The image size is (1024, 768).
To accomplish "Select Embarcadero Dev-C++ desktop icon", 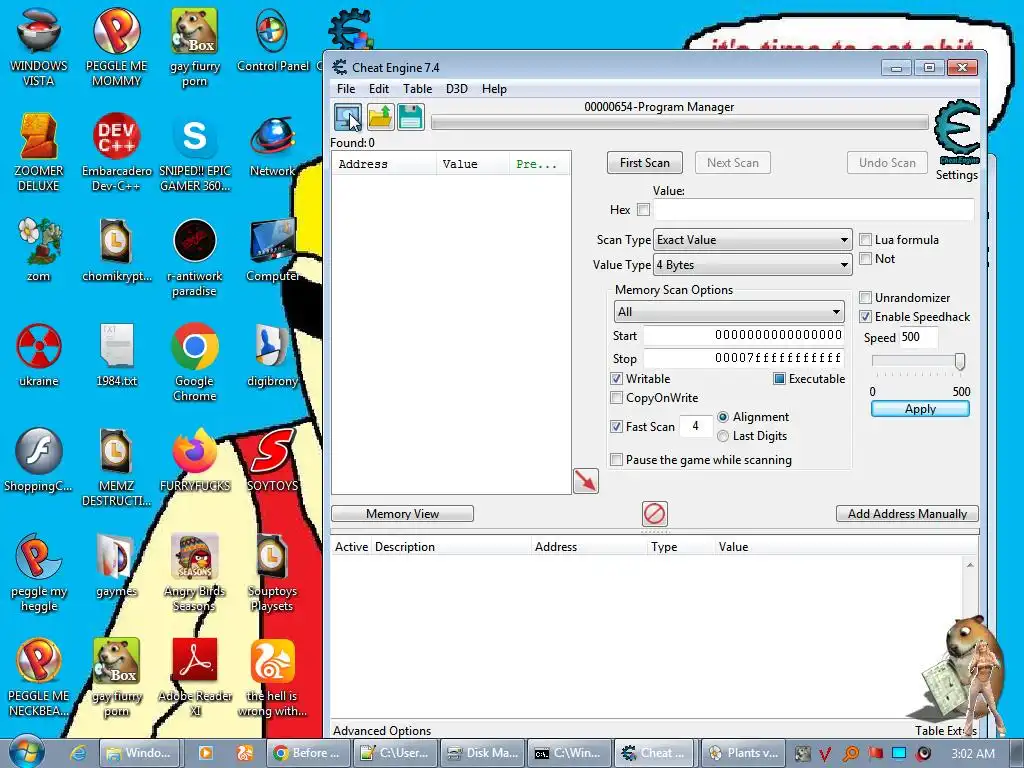I will click(x=116, y=153).
